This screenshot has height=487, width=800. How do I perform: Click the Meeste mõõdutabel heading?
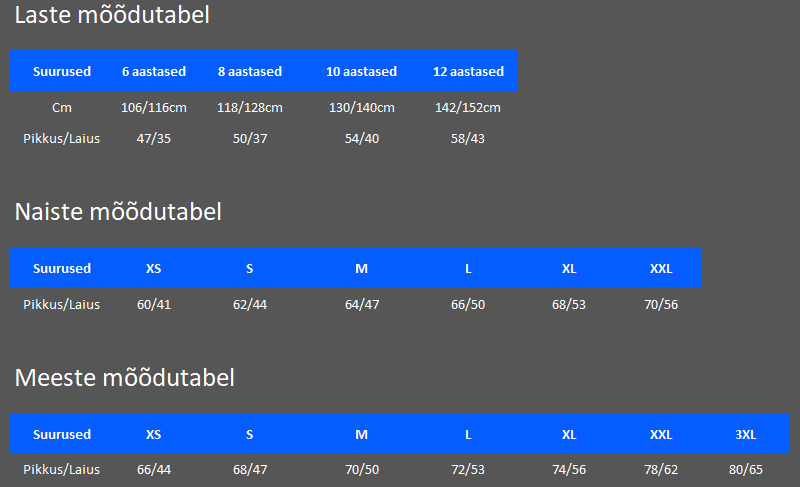pos(124,378)
